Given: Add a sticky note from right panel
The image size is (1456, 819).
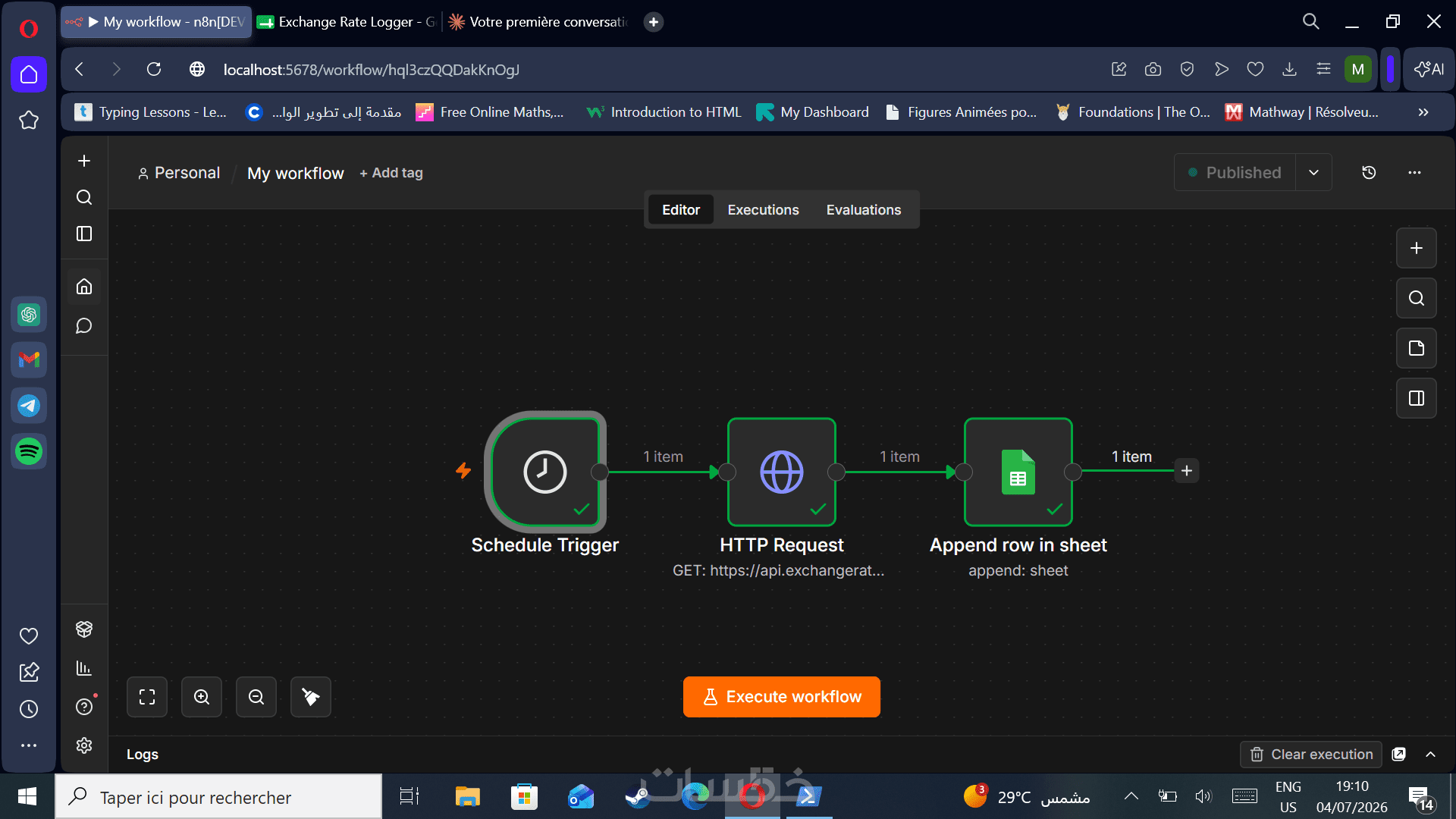Looking at the screenshot, I should tap(1417, 348).
